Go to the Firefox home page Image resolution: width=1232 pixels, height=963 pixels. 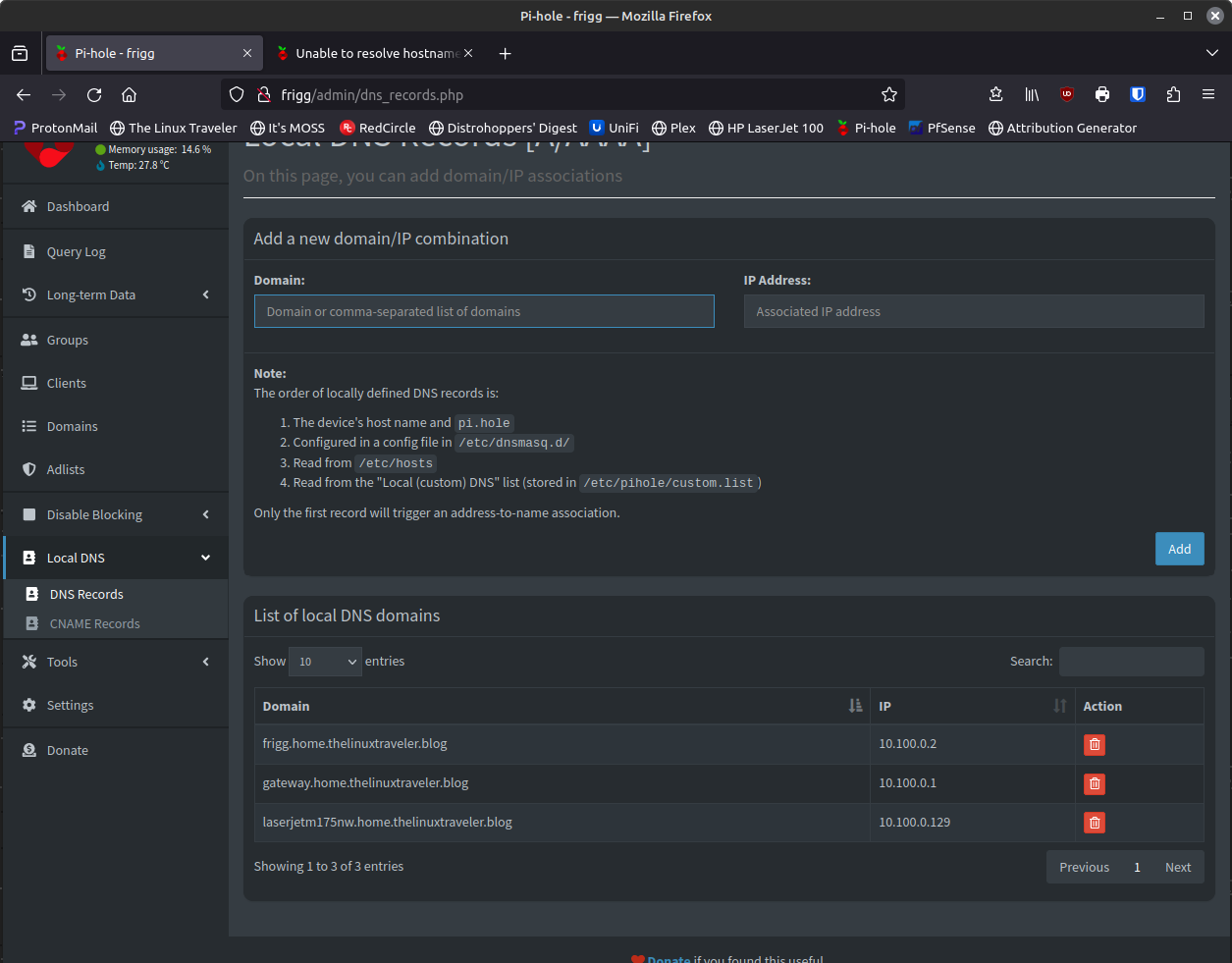coord(129,95)
